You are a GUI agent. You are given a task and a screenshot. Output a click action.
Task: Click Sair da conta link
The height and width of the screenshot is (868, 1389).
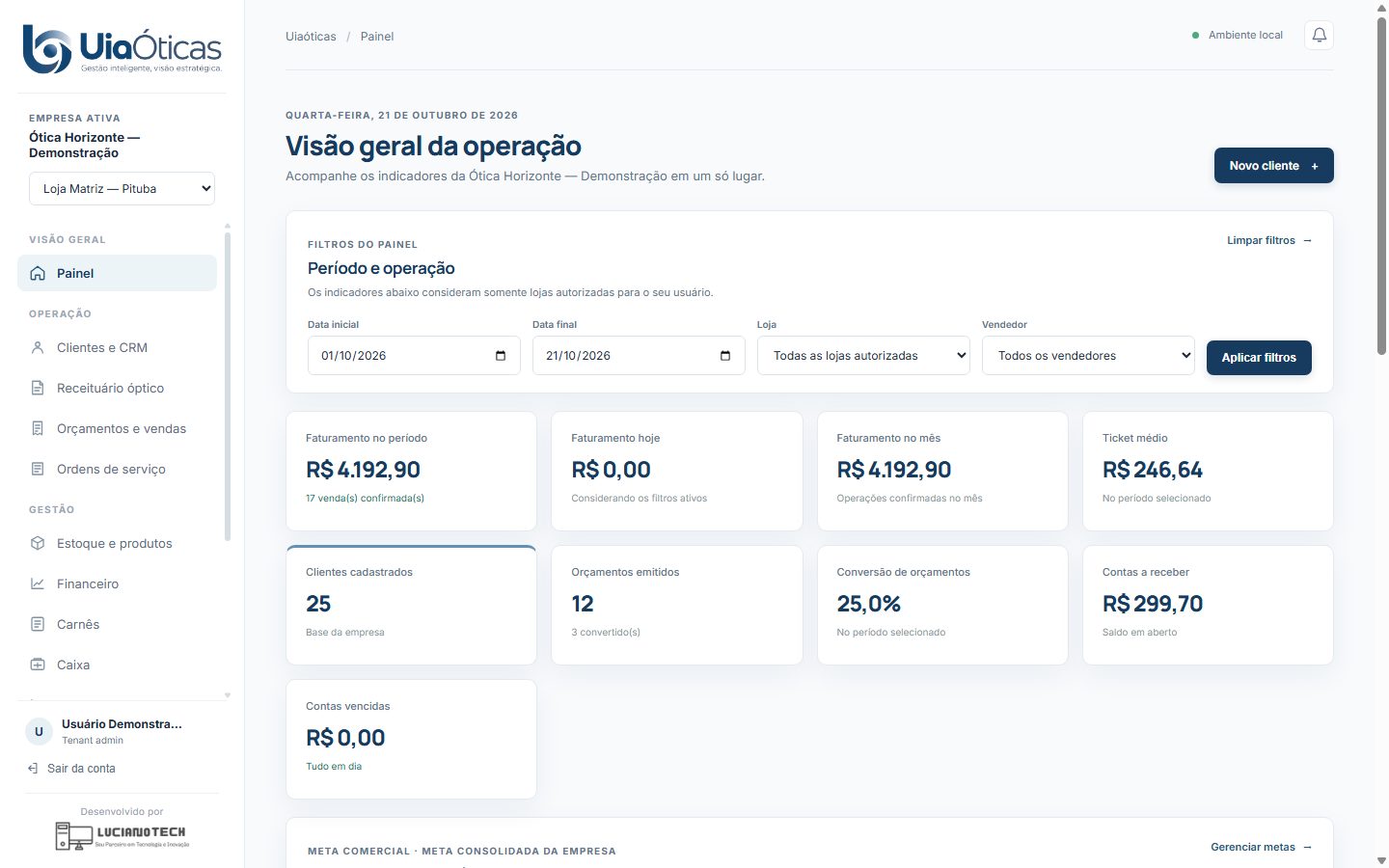click(72, 769)
